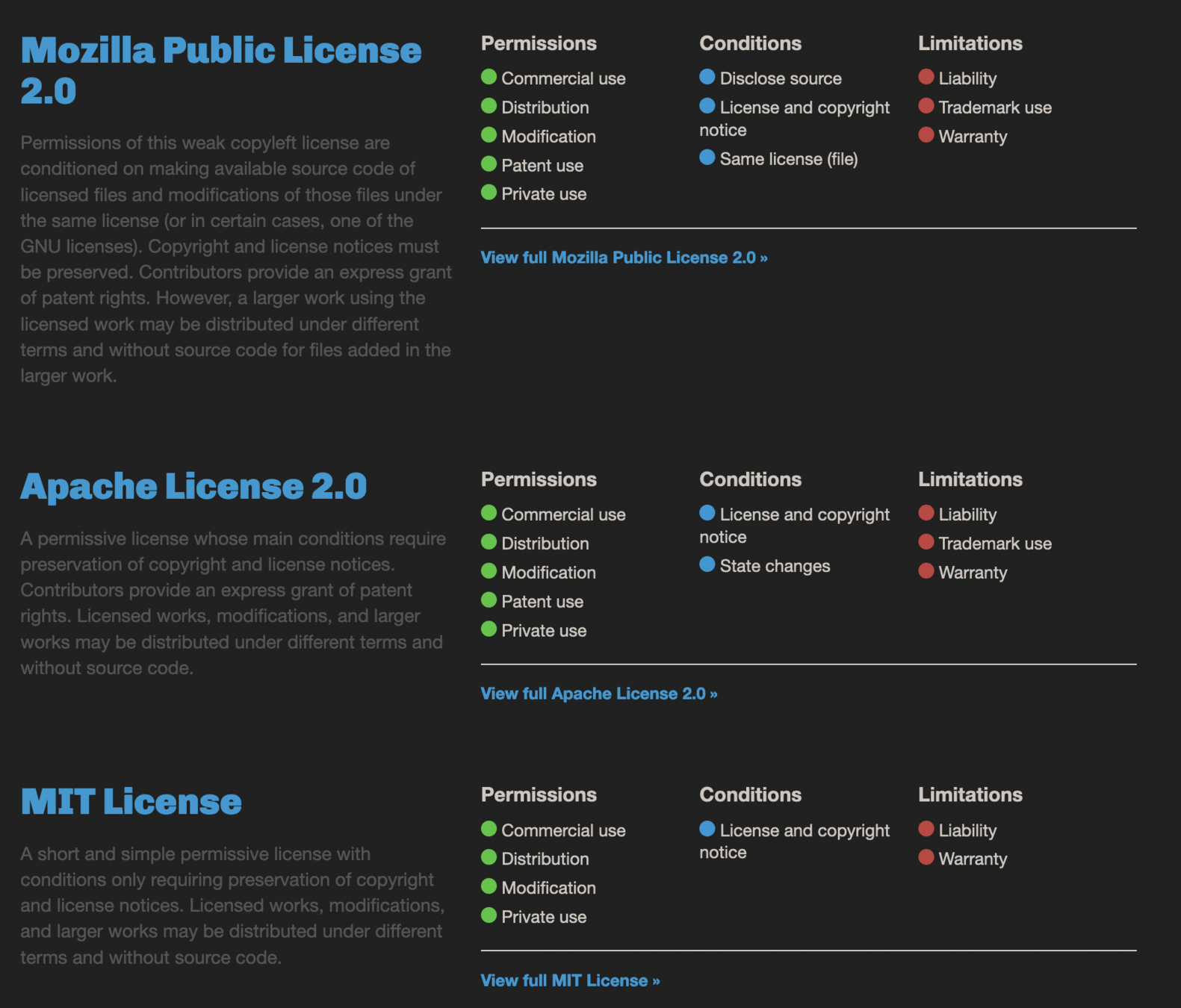Screen dimensions: 1181x1008
Task: Click green dot beside Mozilla Private use
Action: [489, 193]
